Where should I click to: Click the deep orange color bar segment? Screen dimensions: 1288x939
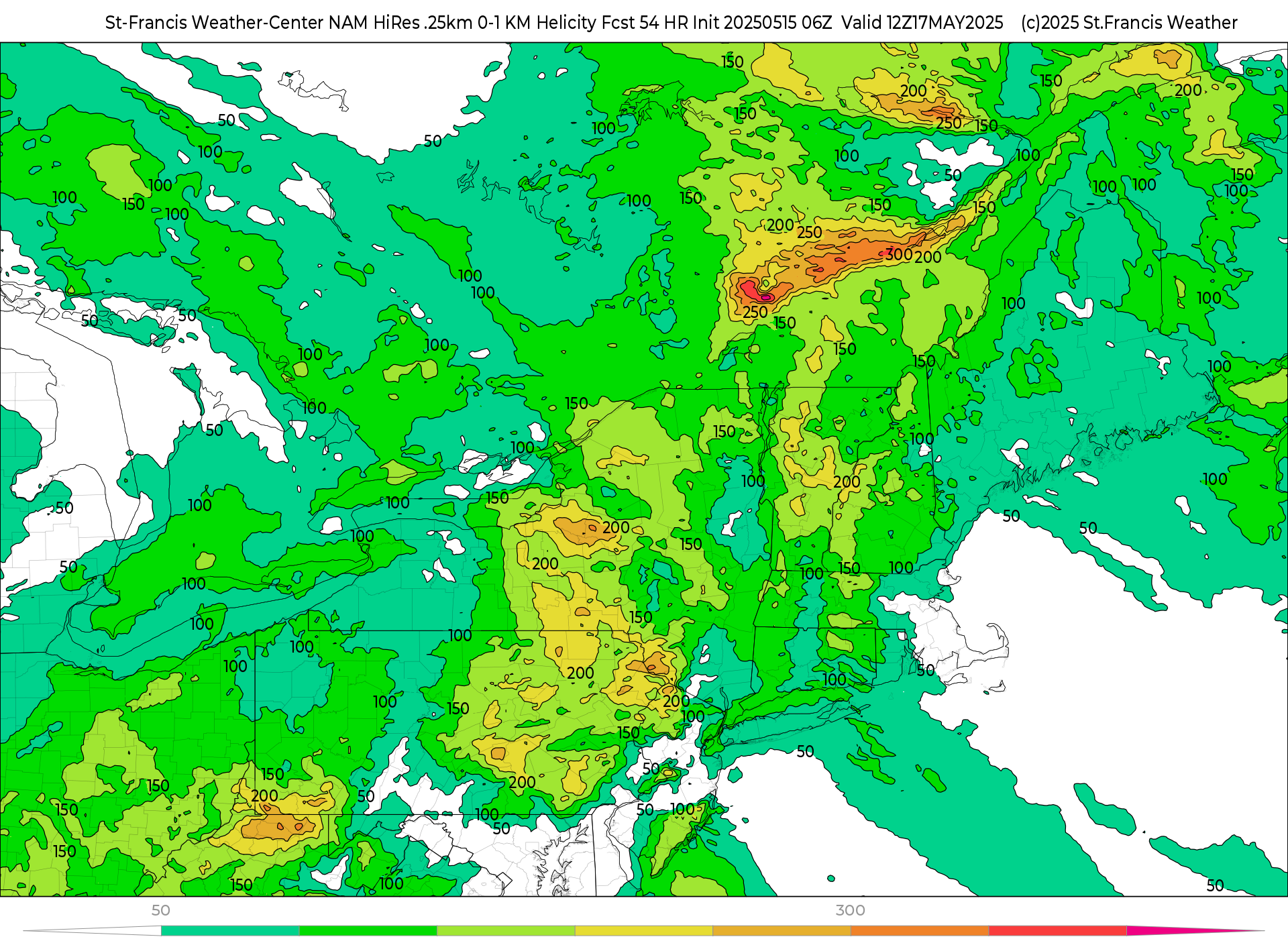[x=920, y=930]
